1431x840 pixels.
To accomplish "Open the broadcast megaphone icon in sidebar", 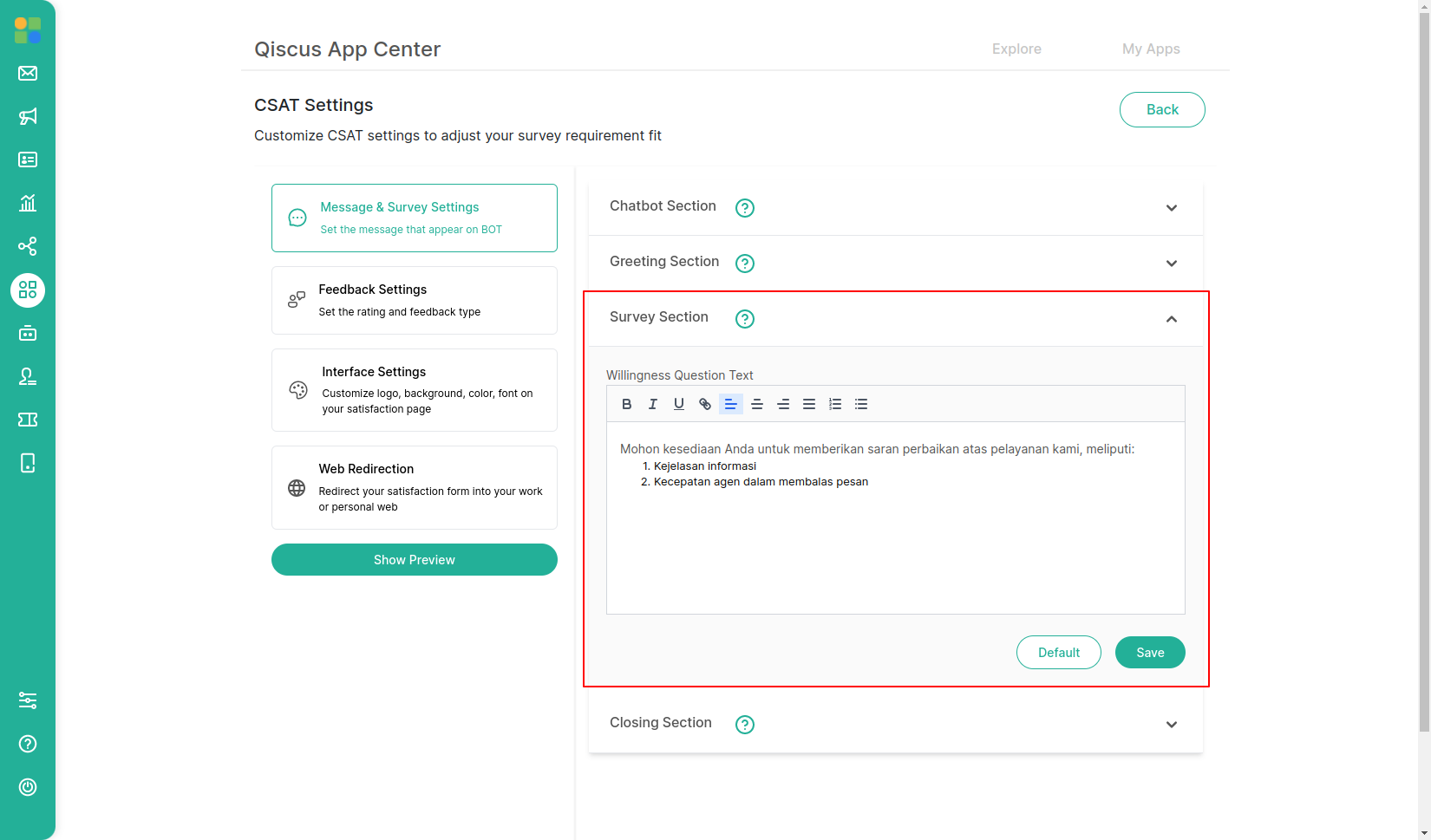I will (x=28, y=116).
